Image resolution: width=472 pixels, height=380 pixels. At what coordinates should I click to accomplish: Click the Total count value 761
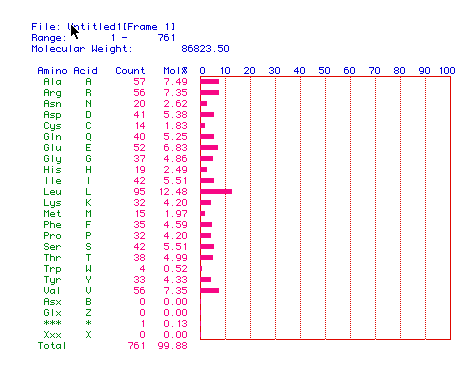tap(136, 346)
